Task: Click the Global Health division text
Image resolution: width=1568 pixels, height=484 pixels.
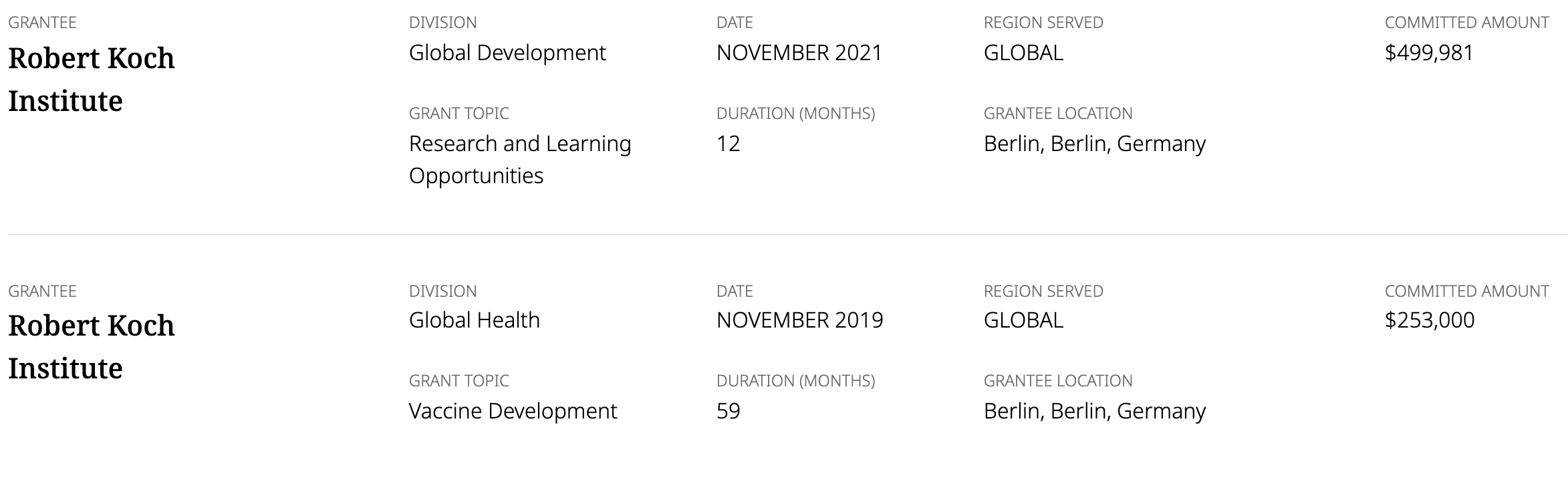Action: click(474, 320)
